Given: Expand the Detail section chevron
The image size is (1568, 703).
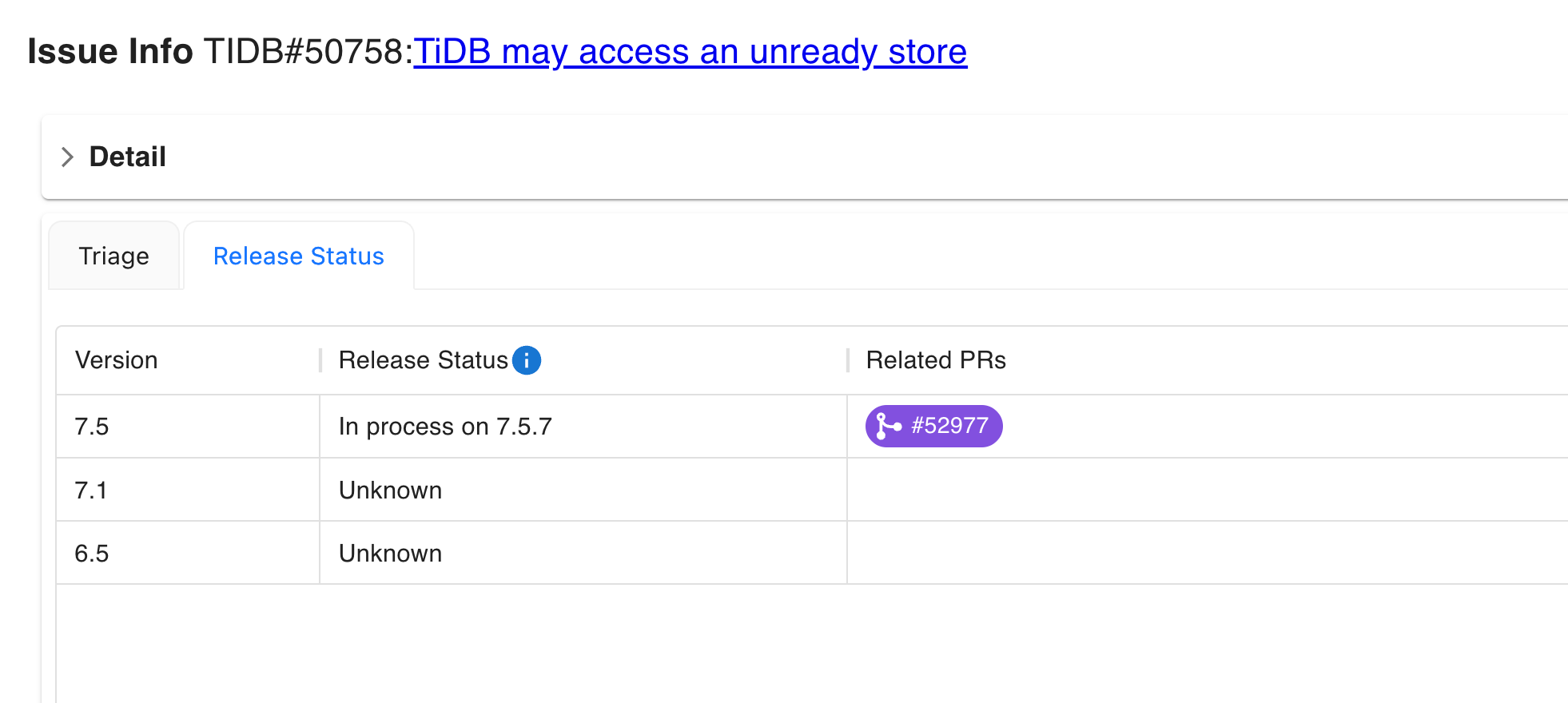Looking at the screenshot, I should point(67,157).
